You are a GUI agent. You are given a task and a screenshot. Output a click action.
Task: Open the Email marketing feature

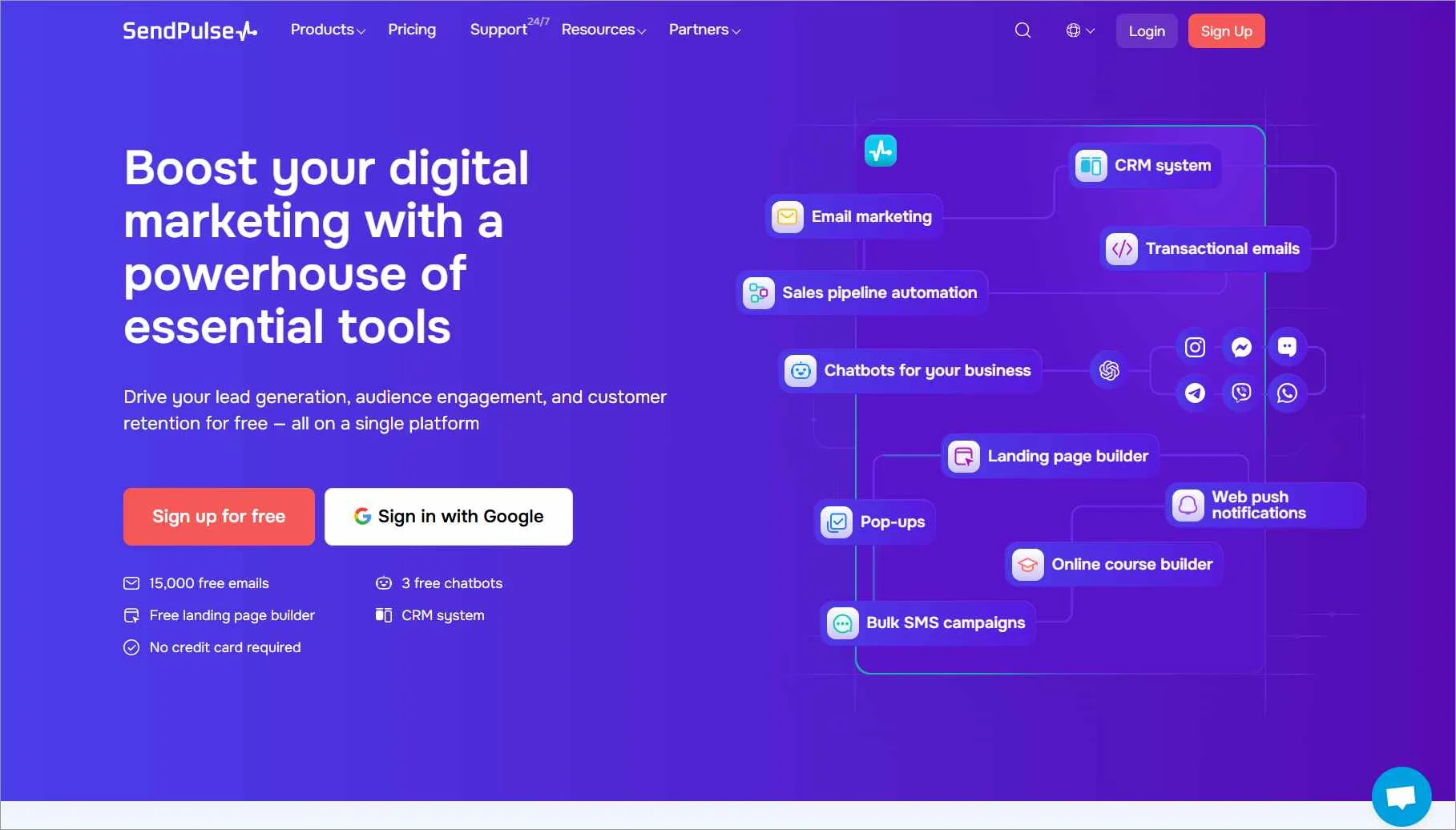pyautogui.click(x=854, y=216)
